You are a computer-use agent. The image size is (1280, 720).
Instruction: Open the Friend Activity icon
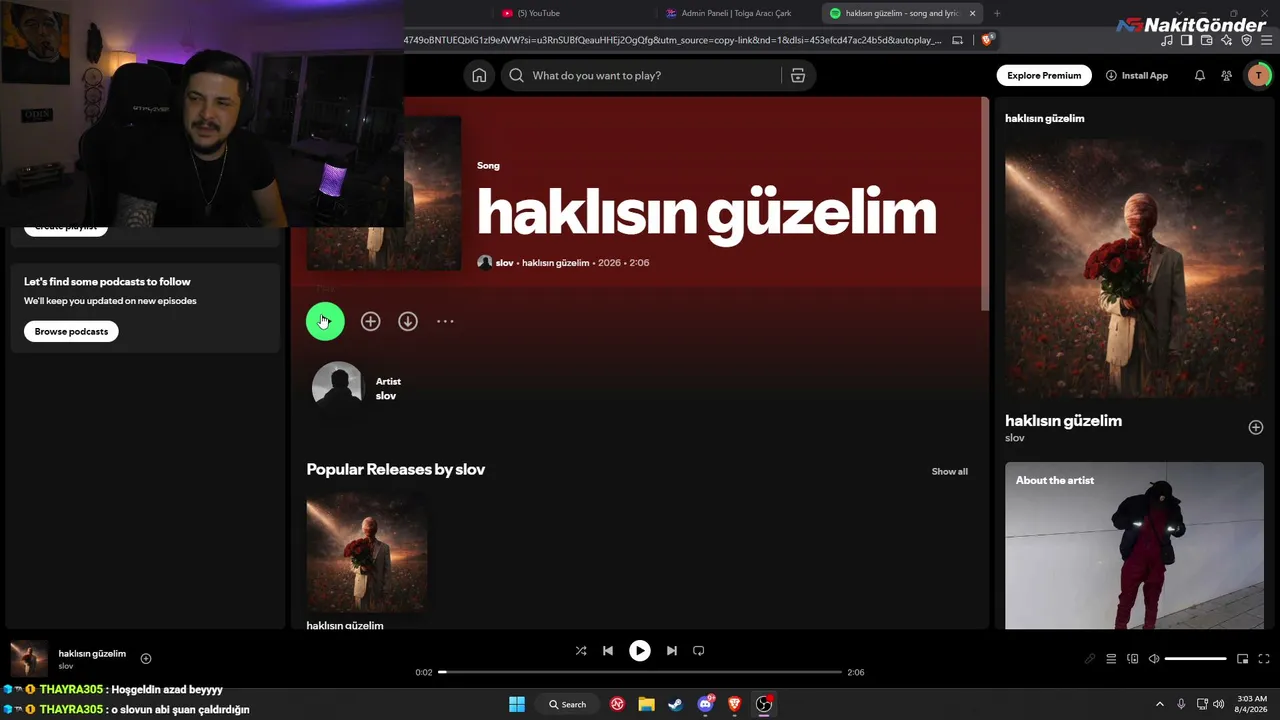[x=1227, y=76]
